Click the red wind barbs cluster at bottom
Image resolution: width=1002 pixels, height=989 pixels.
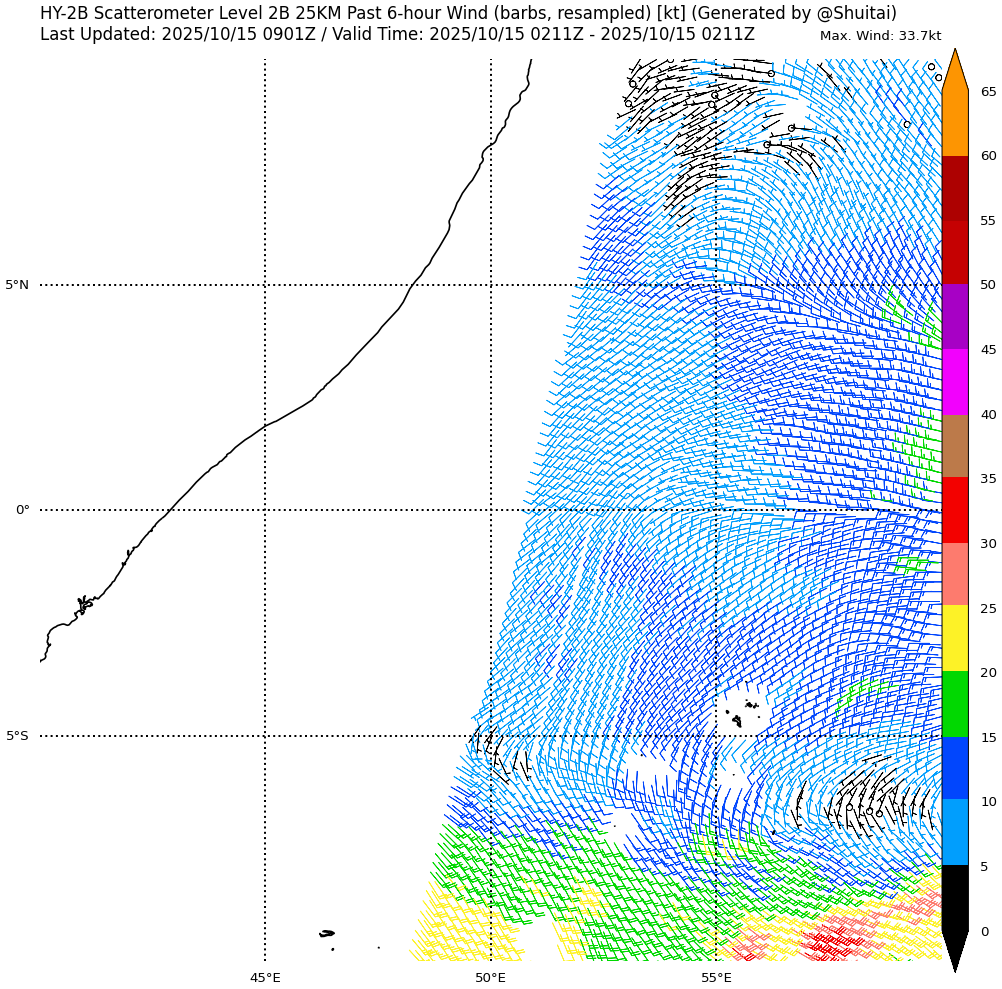[x=832, y=941]
